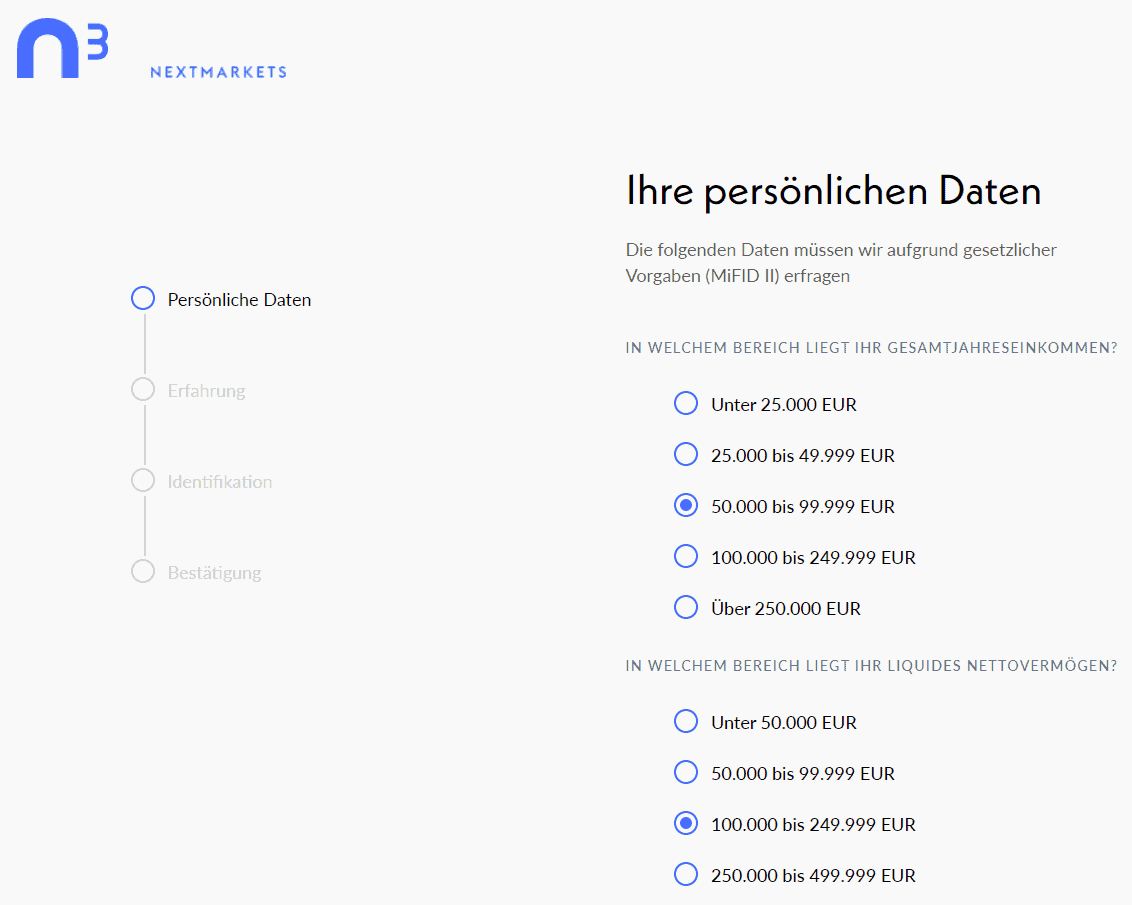
Task: Pick net worth 250.000 bis 499.999 EUR
Action: tap(686, 875)
